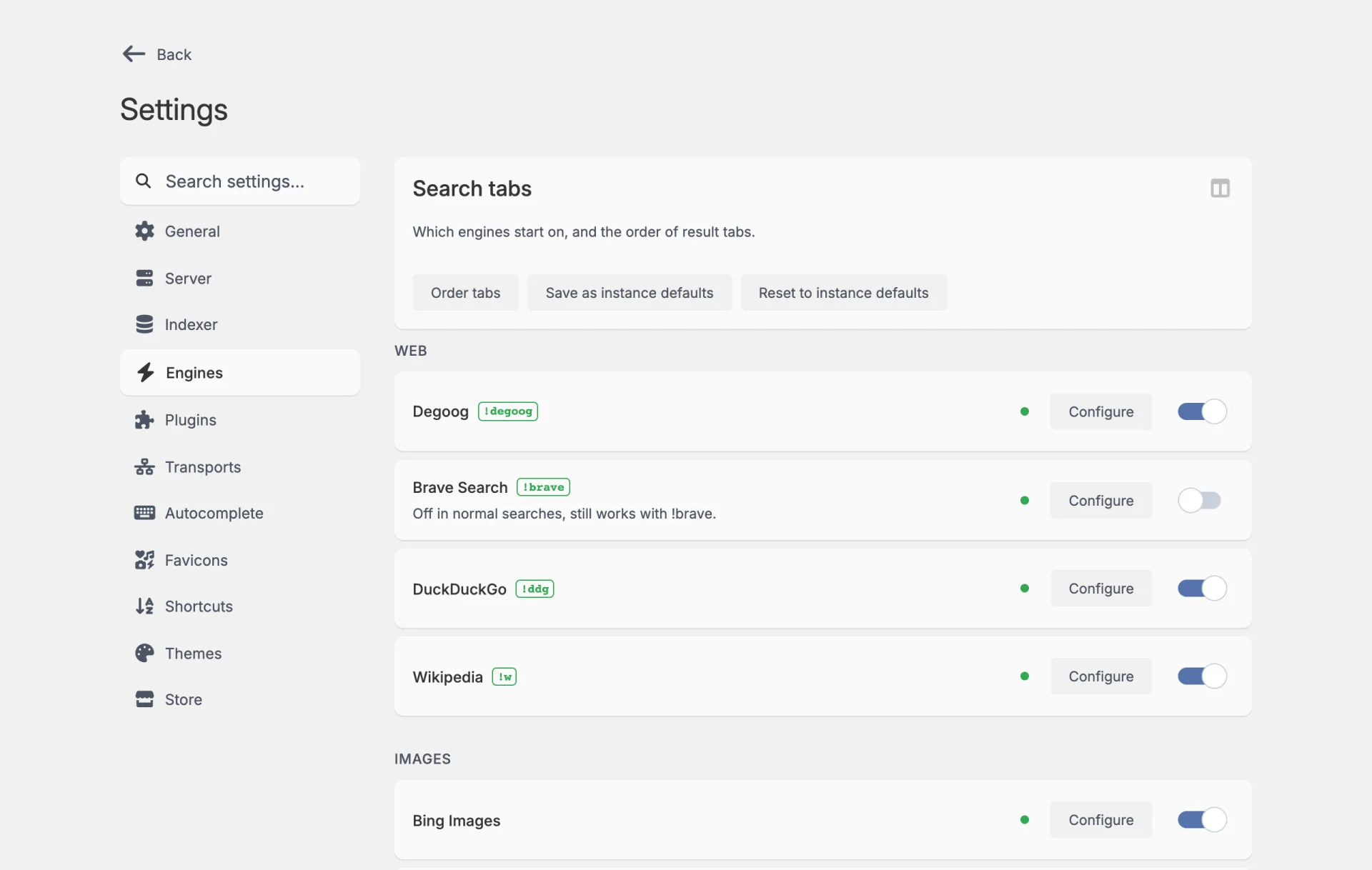1372x870 pixels.
Task: Open the General settings section
Action: coord(240,231)
